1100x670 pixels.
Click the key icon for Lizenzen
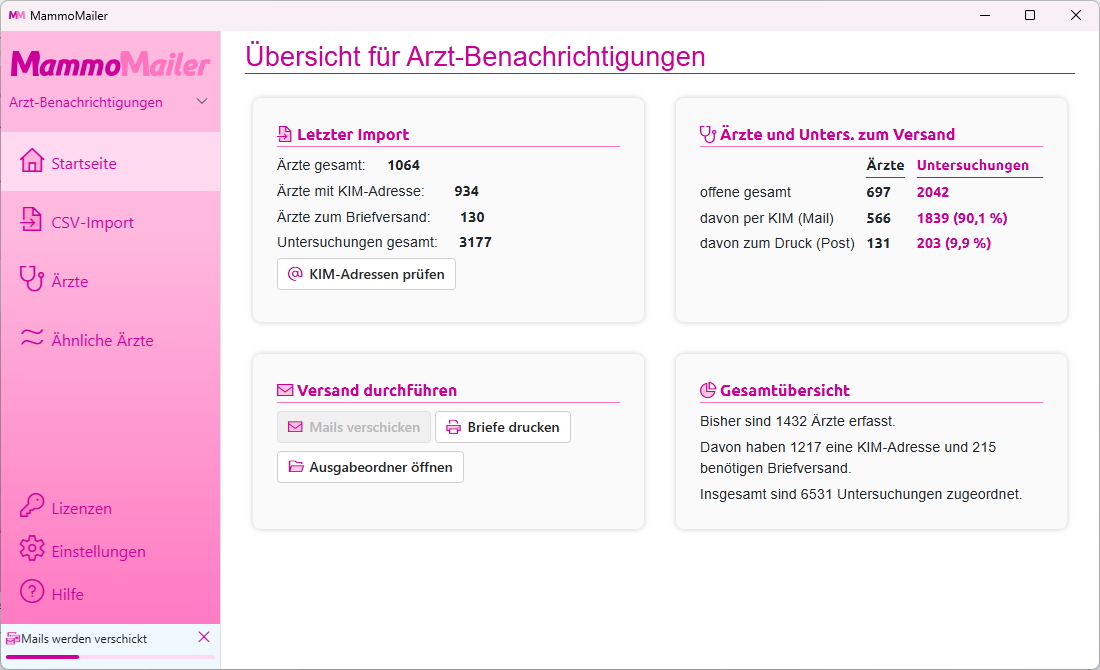click(32, 506)
